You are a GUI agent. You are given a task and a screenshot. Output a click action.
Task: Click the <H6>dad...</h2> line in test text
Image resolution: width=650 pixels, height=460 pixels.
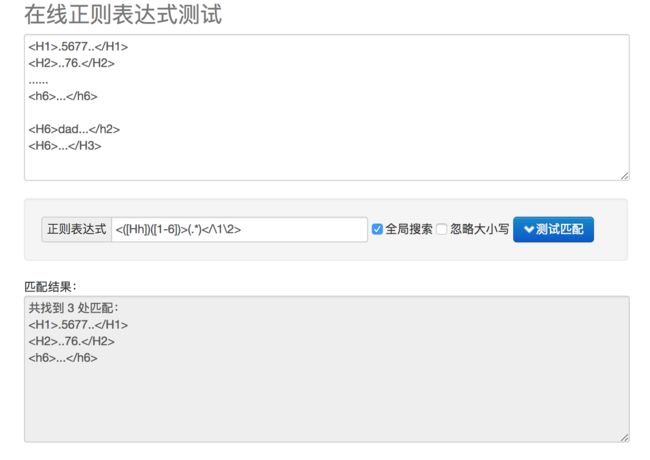(74, 129)
